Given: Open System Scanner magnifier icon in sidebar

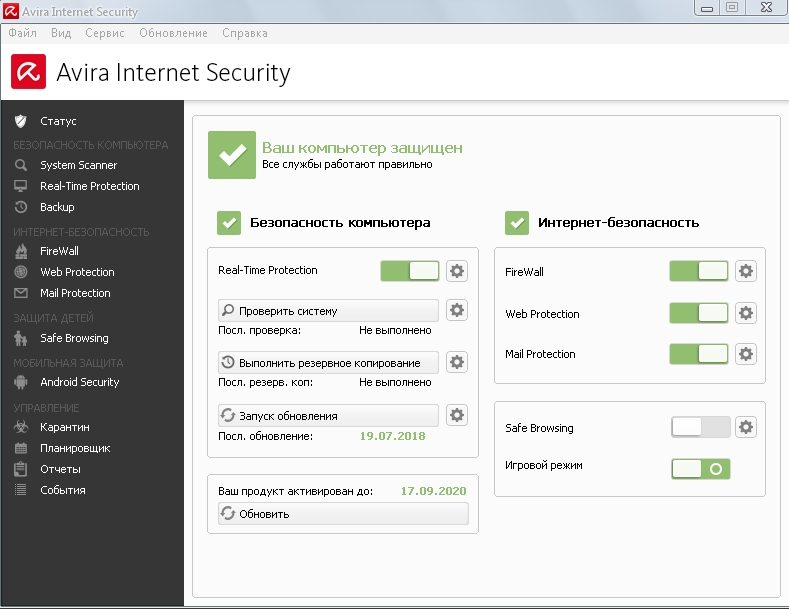Looking at the screenshot, I should click(x=20, y=165).
